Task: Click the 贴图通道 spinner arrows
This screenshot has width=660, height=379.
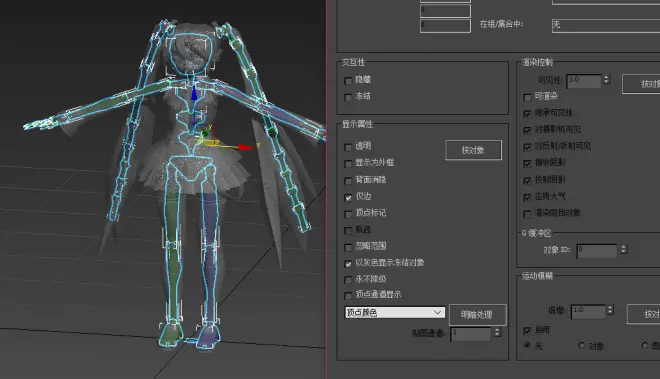Action: [x=497, y=332]
